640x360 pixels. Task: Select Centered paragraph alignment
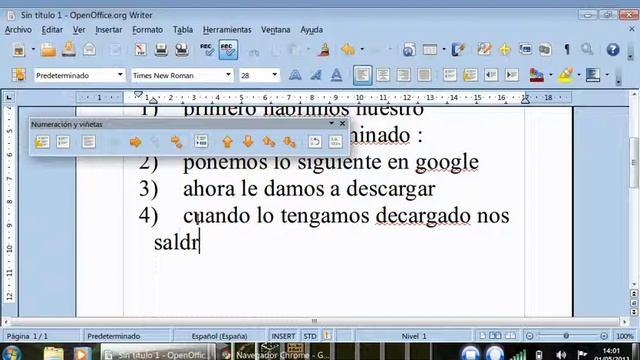pos(383,75)
